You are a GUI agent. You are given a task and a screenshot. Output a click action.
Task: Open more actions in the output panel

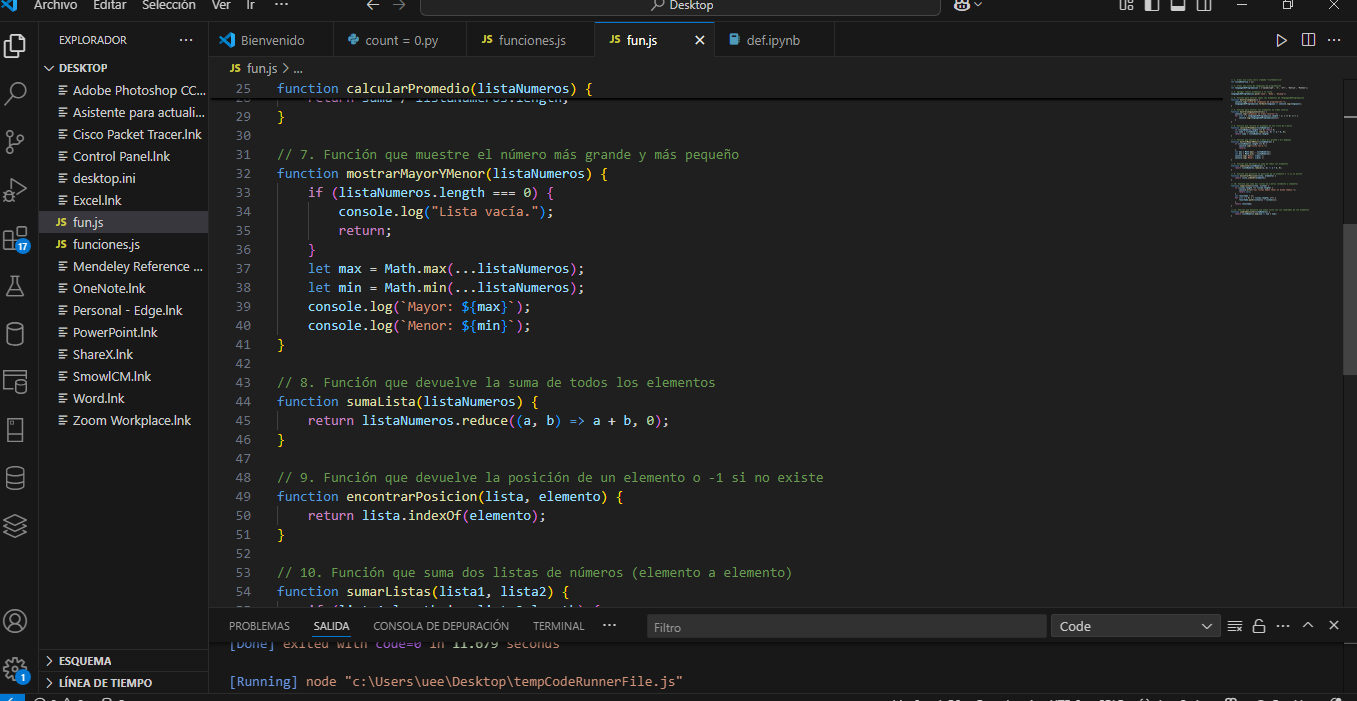click(x=1283, y=626)
